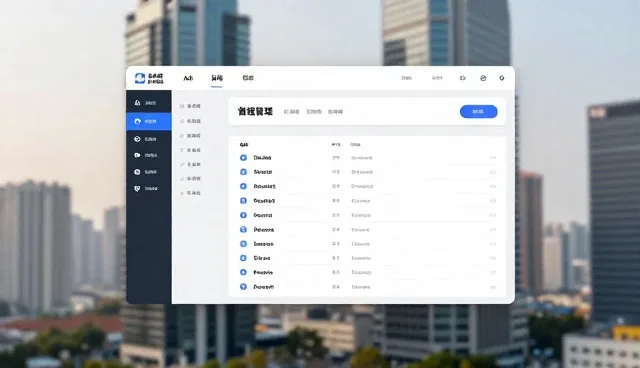Click the blue pill button in the title card
Image resolution: width=640 pixels, height=368 pixels.
point(478,112)
